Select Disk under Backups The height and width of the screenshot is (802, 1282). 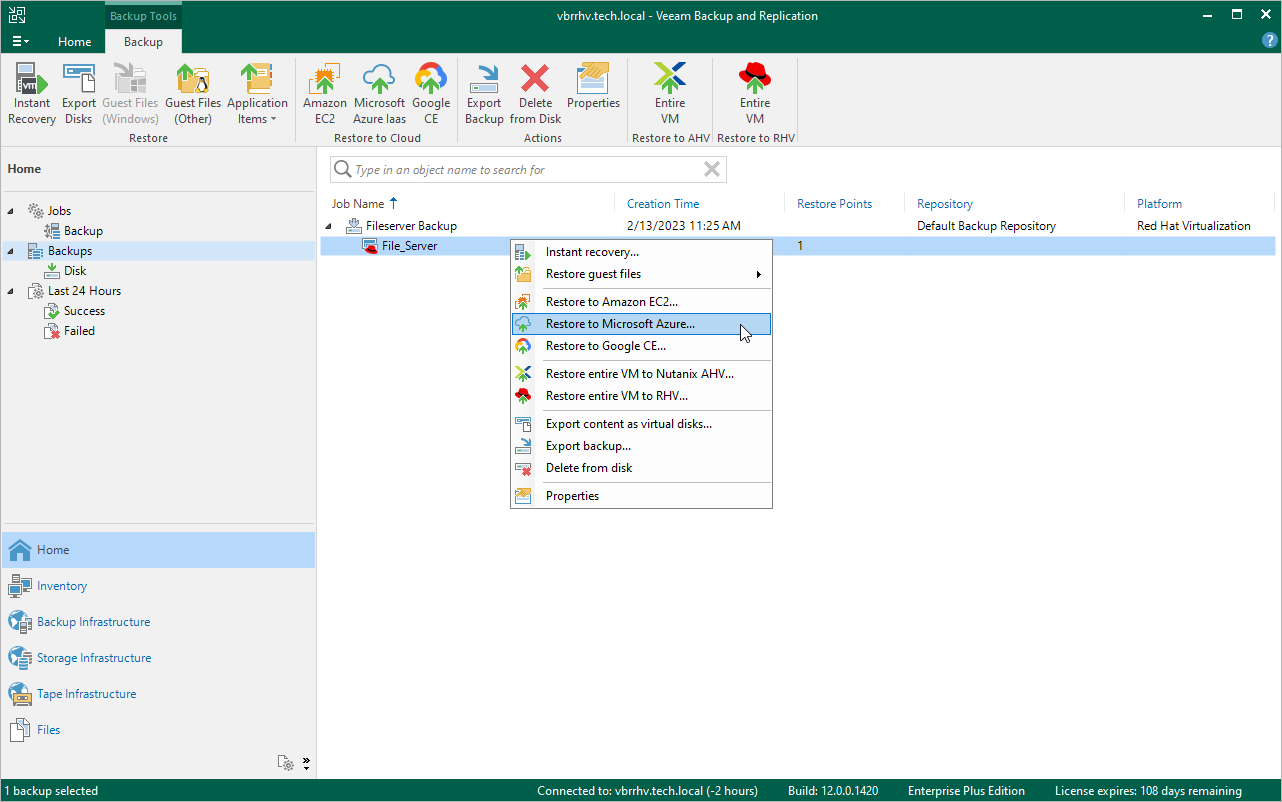[x=75, y=271]
